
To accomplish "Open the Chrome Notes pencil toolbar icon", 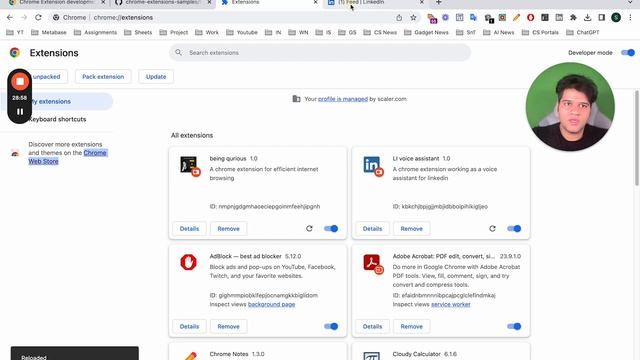I will 516,18.
